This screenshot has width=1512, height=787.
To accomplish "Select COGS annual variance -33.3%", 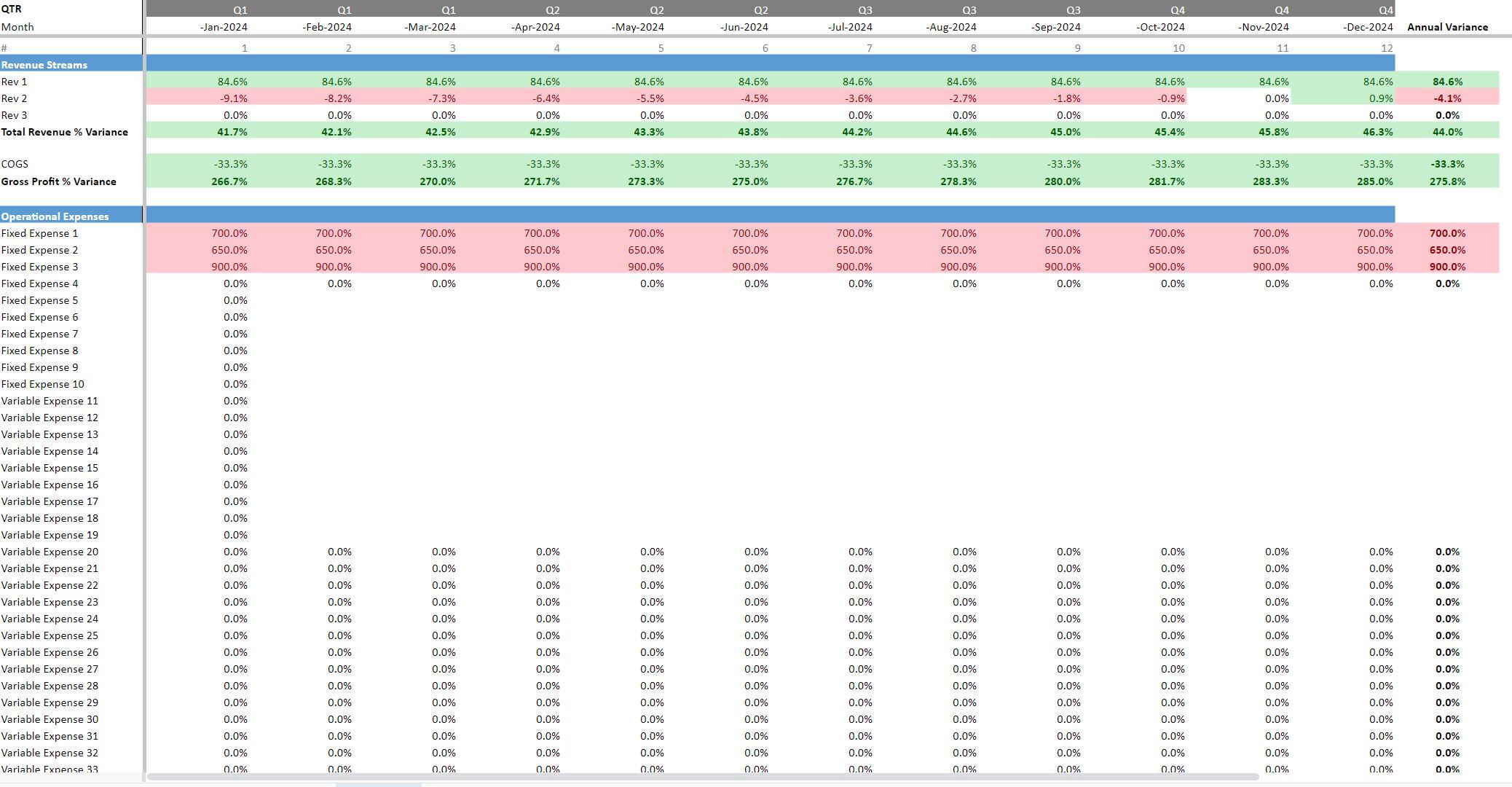I will pyautogui.click(x=1448, y=164).
